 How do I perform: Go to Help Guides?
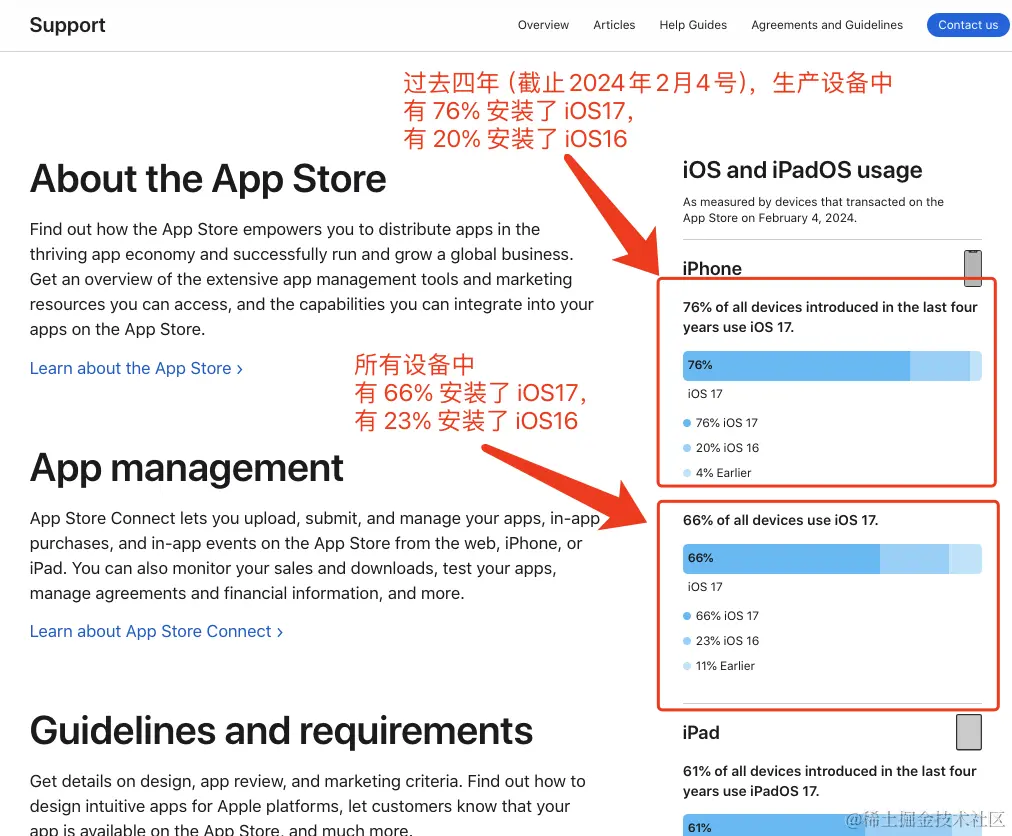click(693, 25)
